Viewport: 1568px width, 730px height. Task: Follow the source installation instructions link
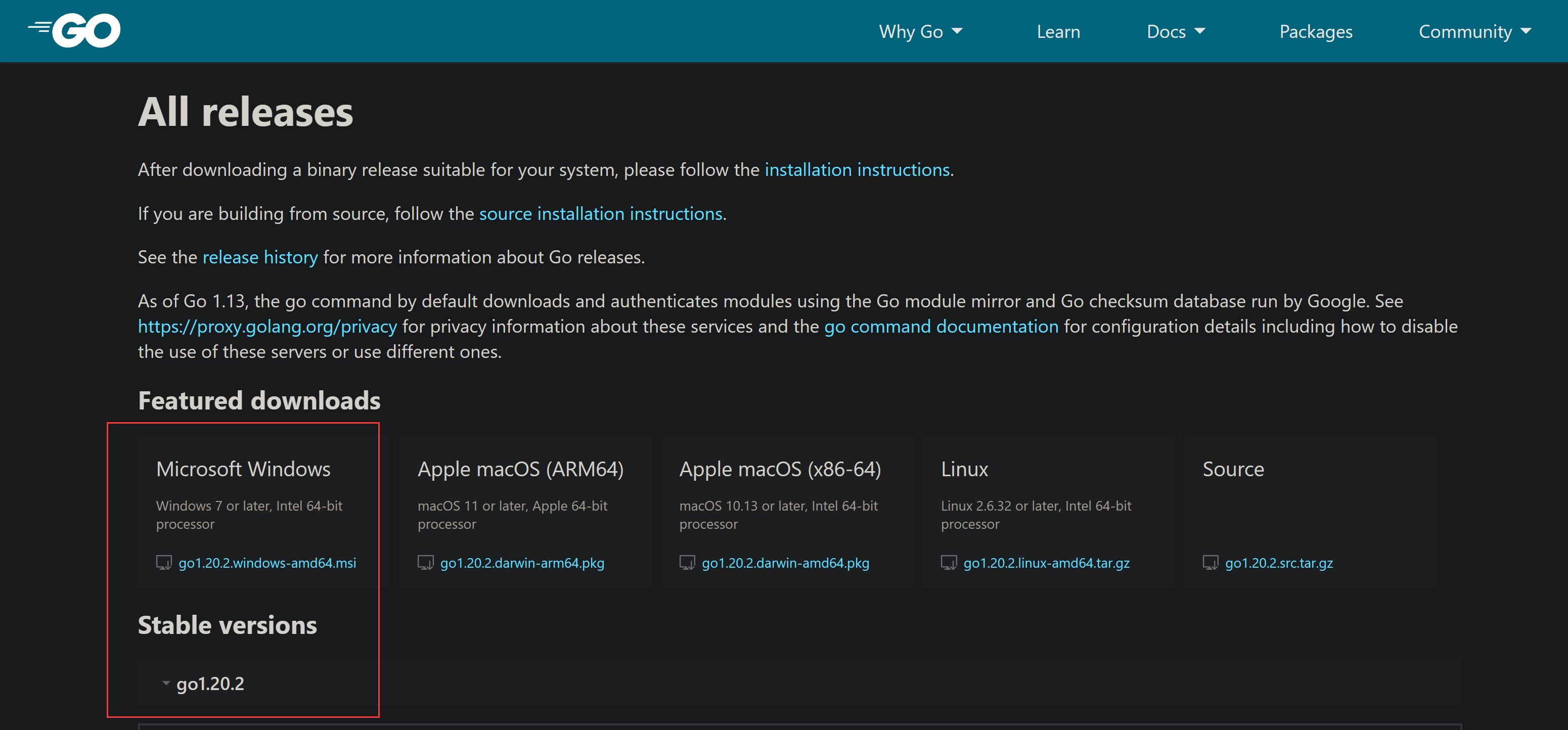click(x=600, y=213)
